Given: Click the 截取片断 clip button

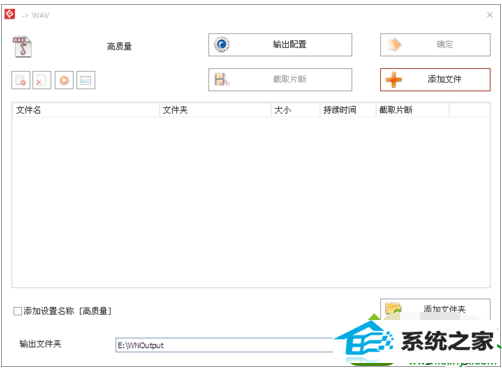Looking at the screenshot, I should click(x=280, y=80).
